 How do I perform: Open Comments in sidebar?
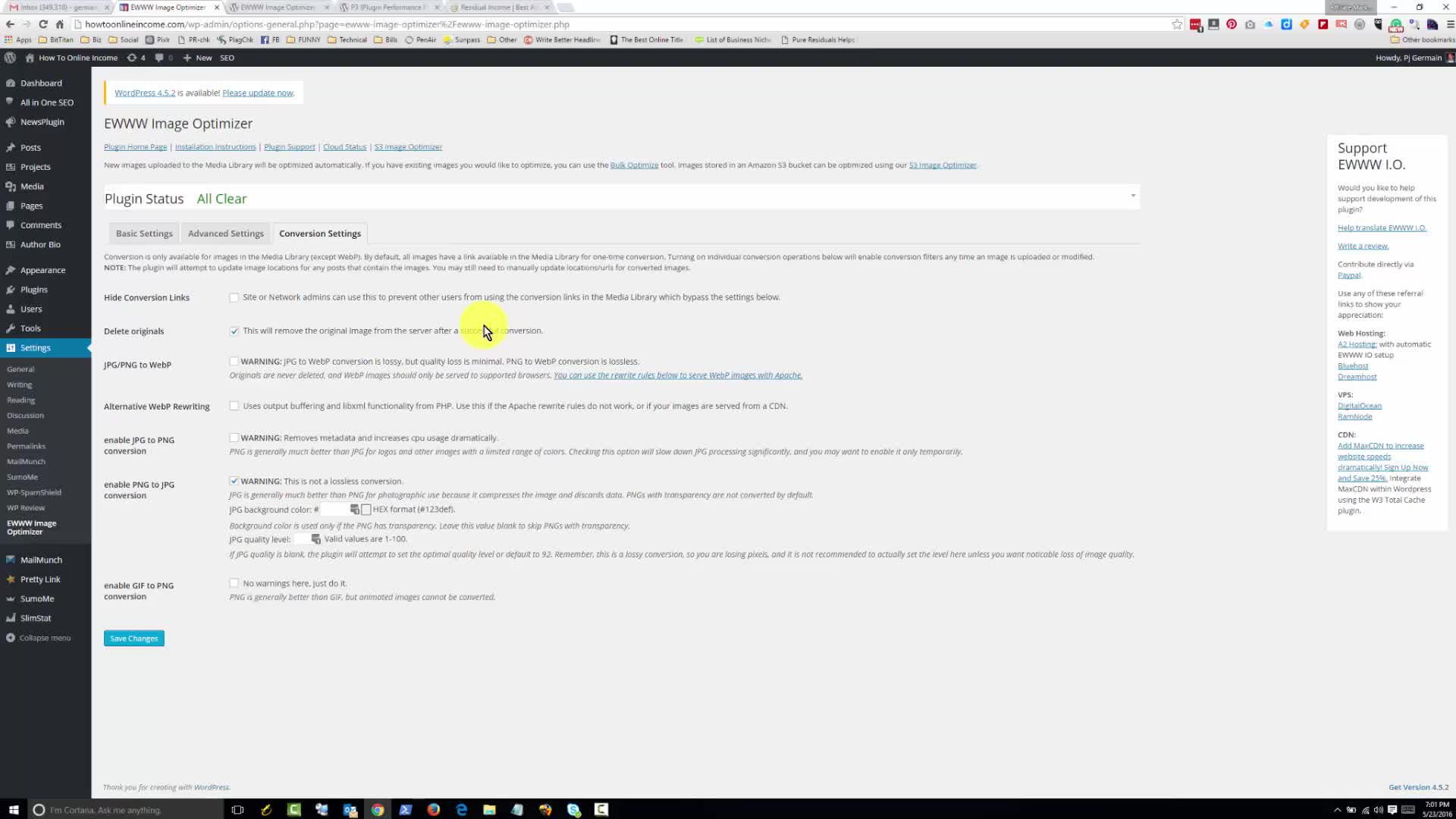coord(40,225)
